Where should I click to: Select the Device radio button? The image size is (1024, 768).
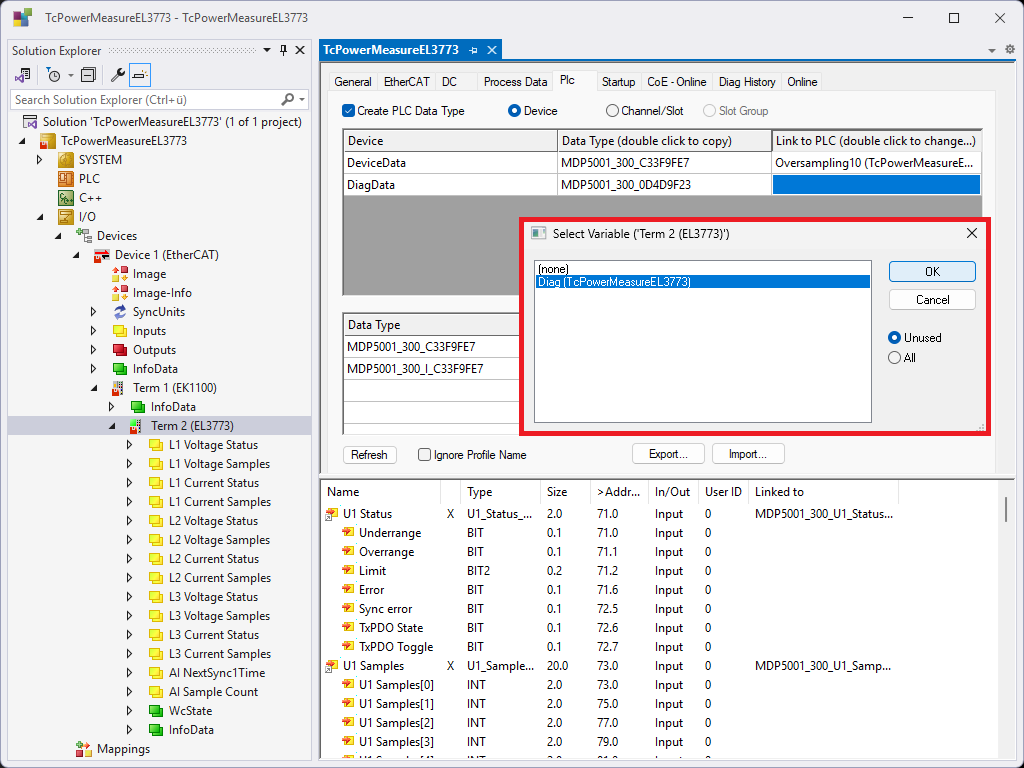(514, 111)
